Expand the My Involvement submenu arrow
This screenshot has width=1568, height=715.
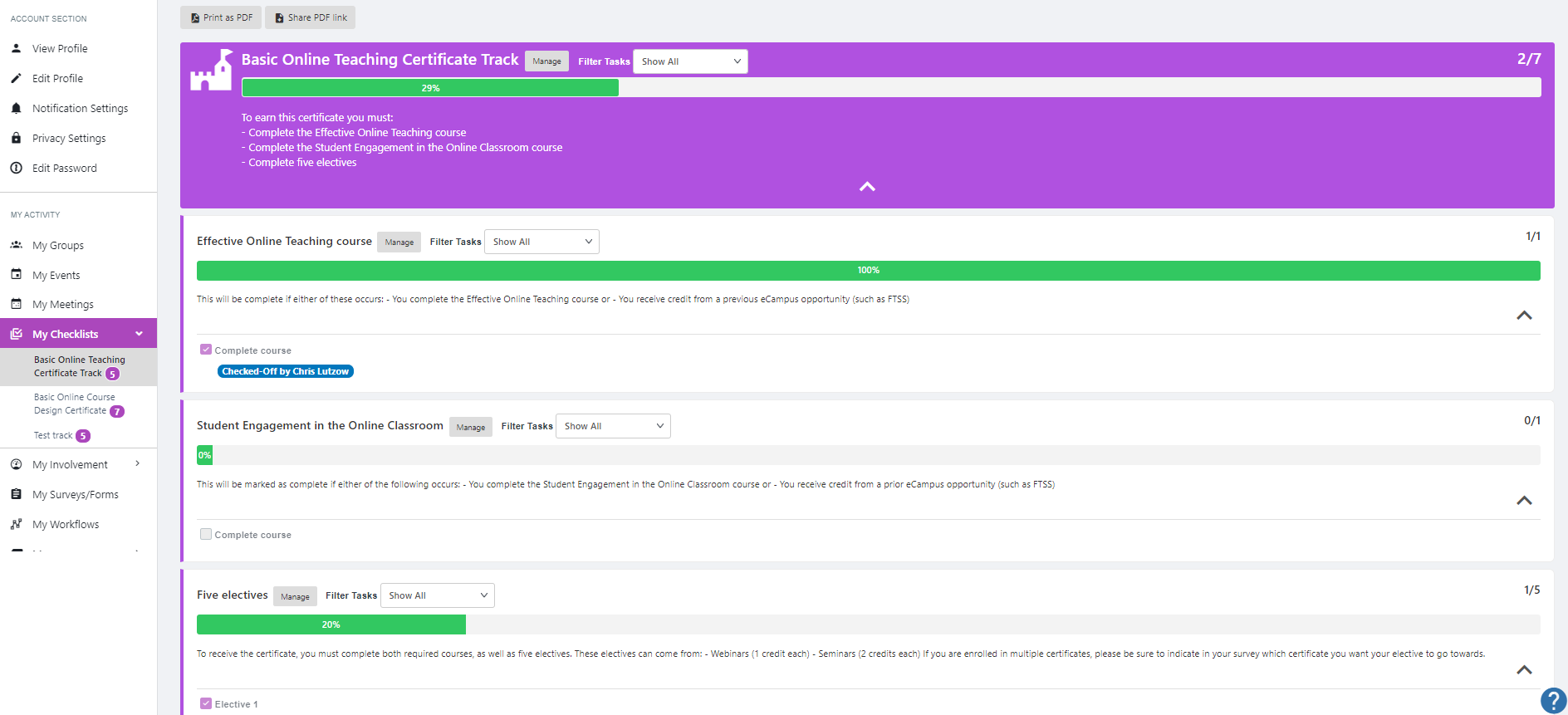tap(137, 463)
